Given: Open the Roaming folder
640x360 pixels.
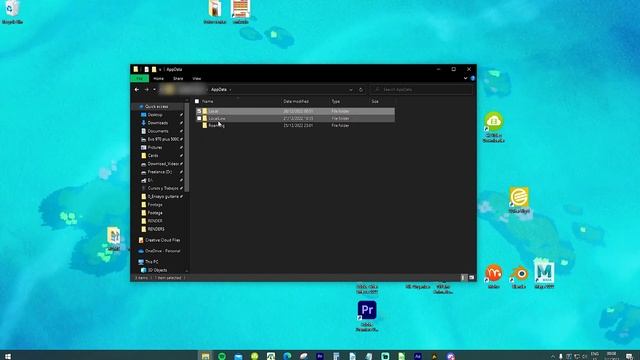Looking at the screenshot, I should [x=216, y=126].
